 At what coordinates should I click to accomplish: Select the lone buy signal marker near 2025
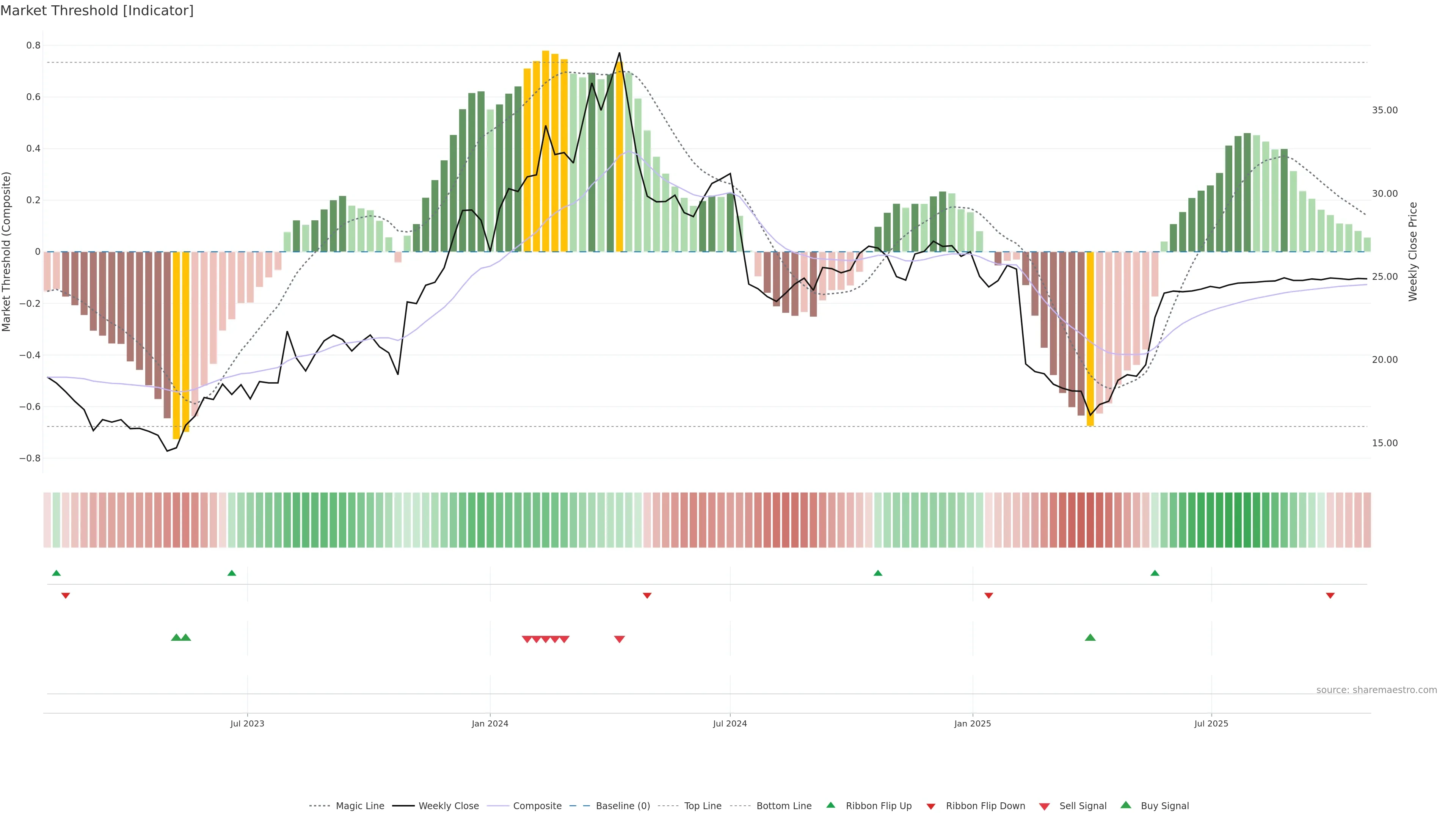pos(1090,637)
